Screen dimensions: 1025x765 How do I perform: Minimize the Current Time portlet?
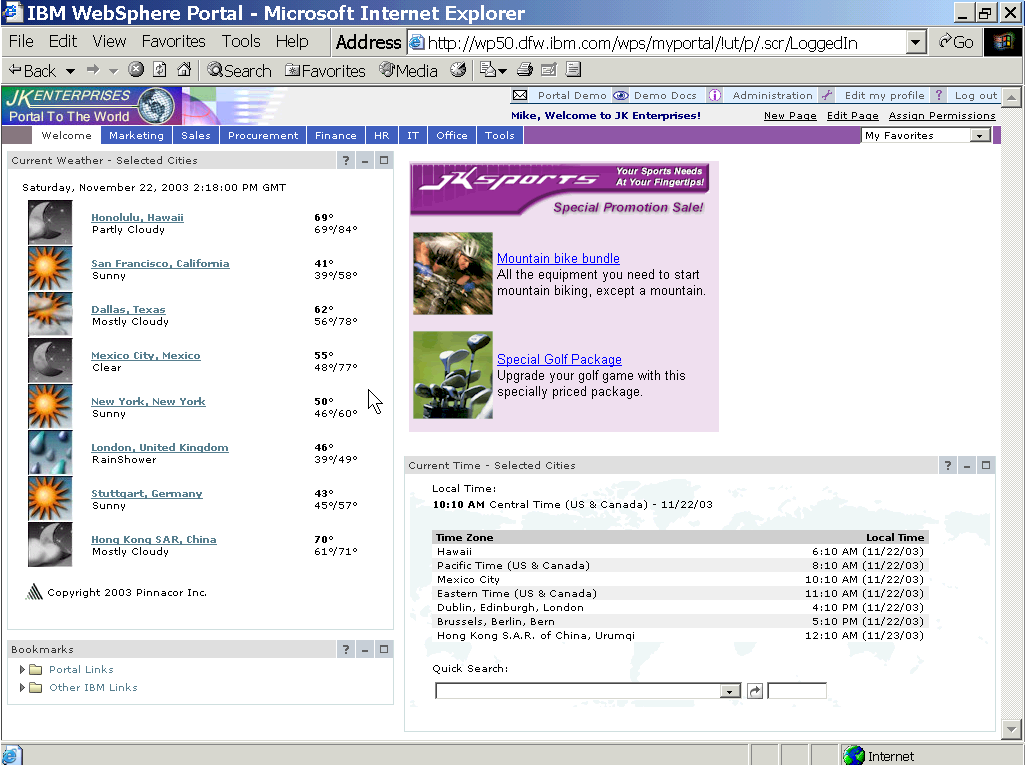click(967, 466)
